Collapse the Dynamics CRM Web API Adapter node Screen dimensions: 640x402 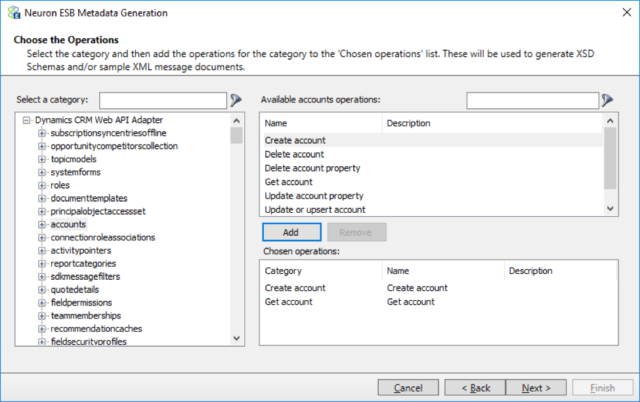[x=27, y=120]
